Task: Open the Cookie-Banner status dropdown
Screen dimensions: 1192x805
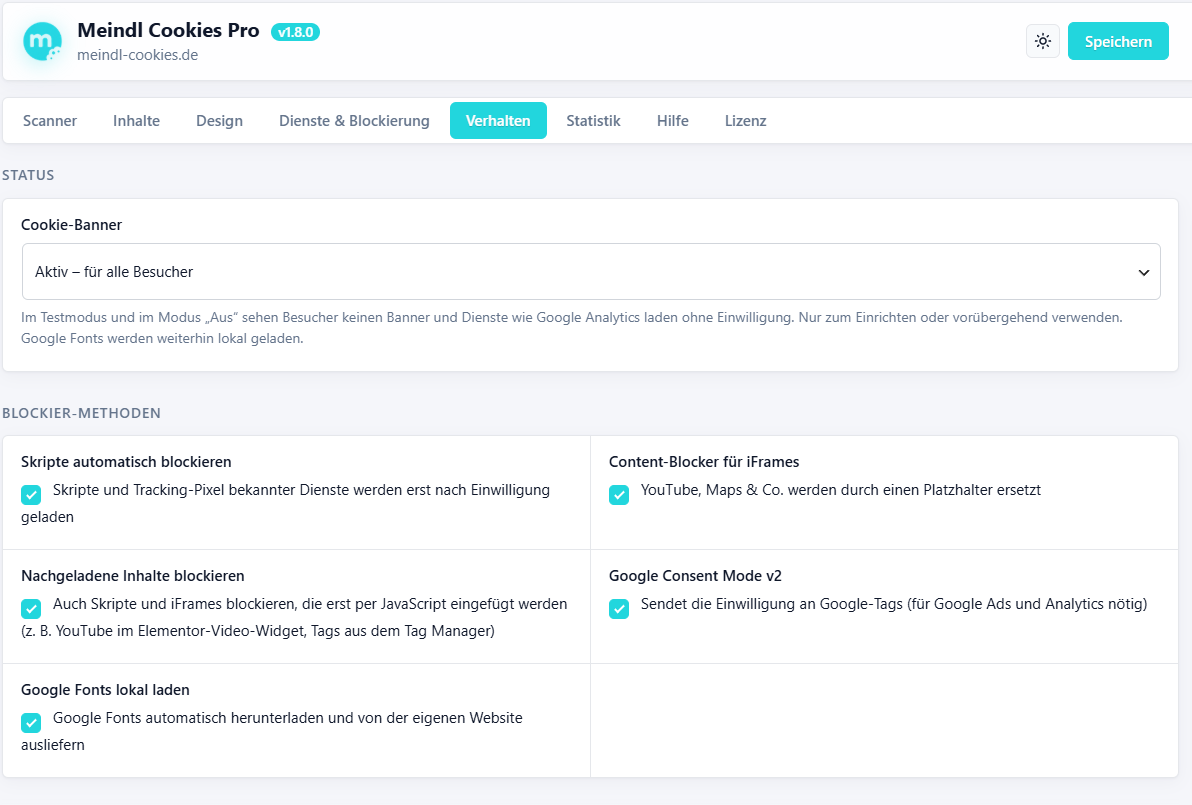Action: pos(591,271)
